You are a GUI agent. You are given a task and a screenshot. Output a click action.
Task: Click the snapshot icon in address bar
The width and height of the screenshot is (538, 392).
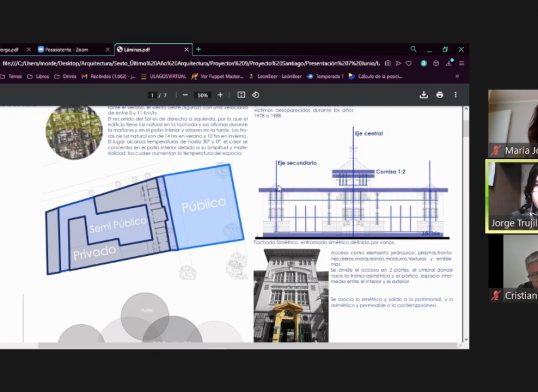pyautogui.click(x=388, y=64)
